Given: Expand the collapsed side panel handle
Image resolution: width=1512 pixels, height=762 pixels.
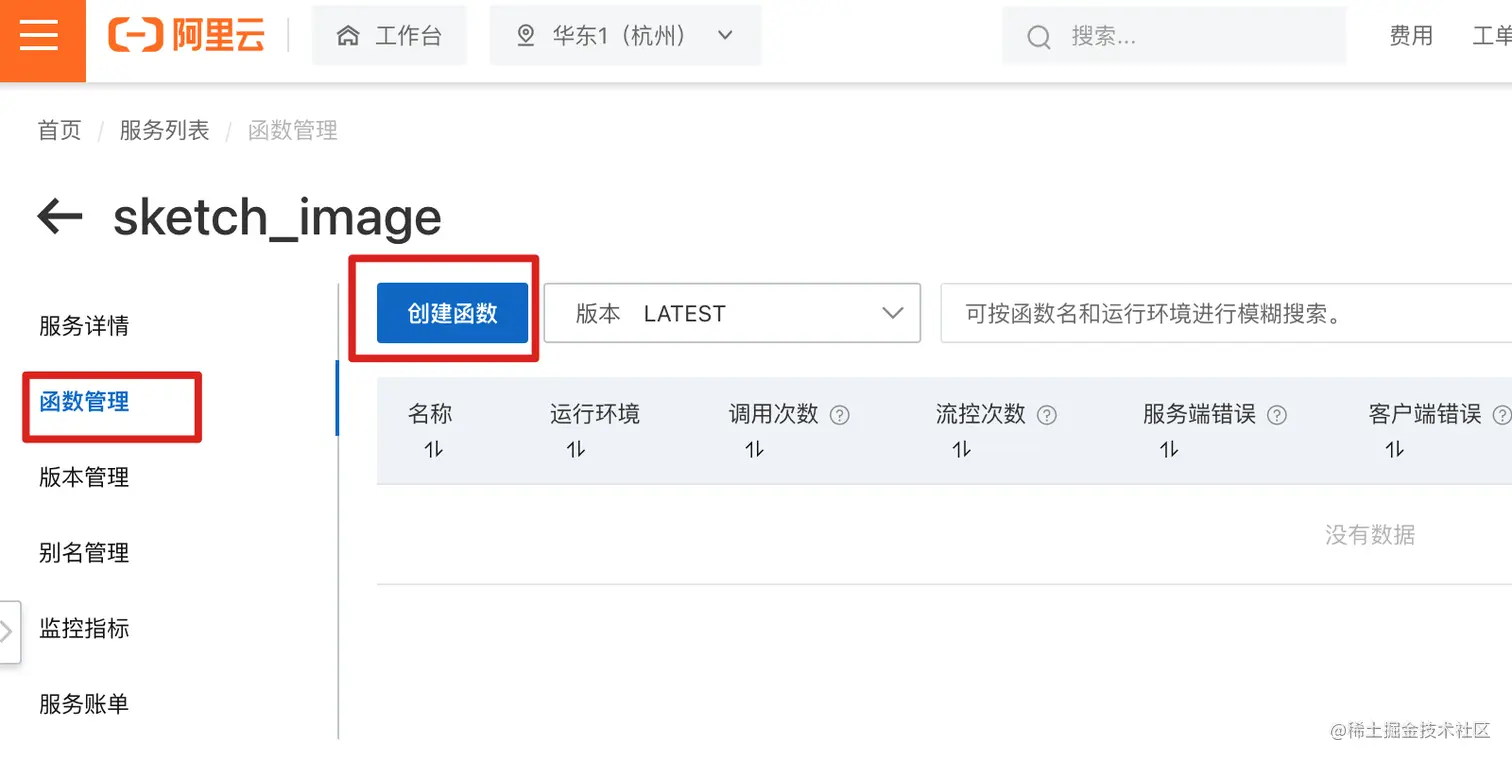Looking at the screenshot, I should [9, 632].
